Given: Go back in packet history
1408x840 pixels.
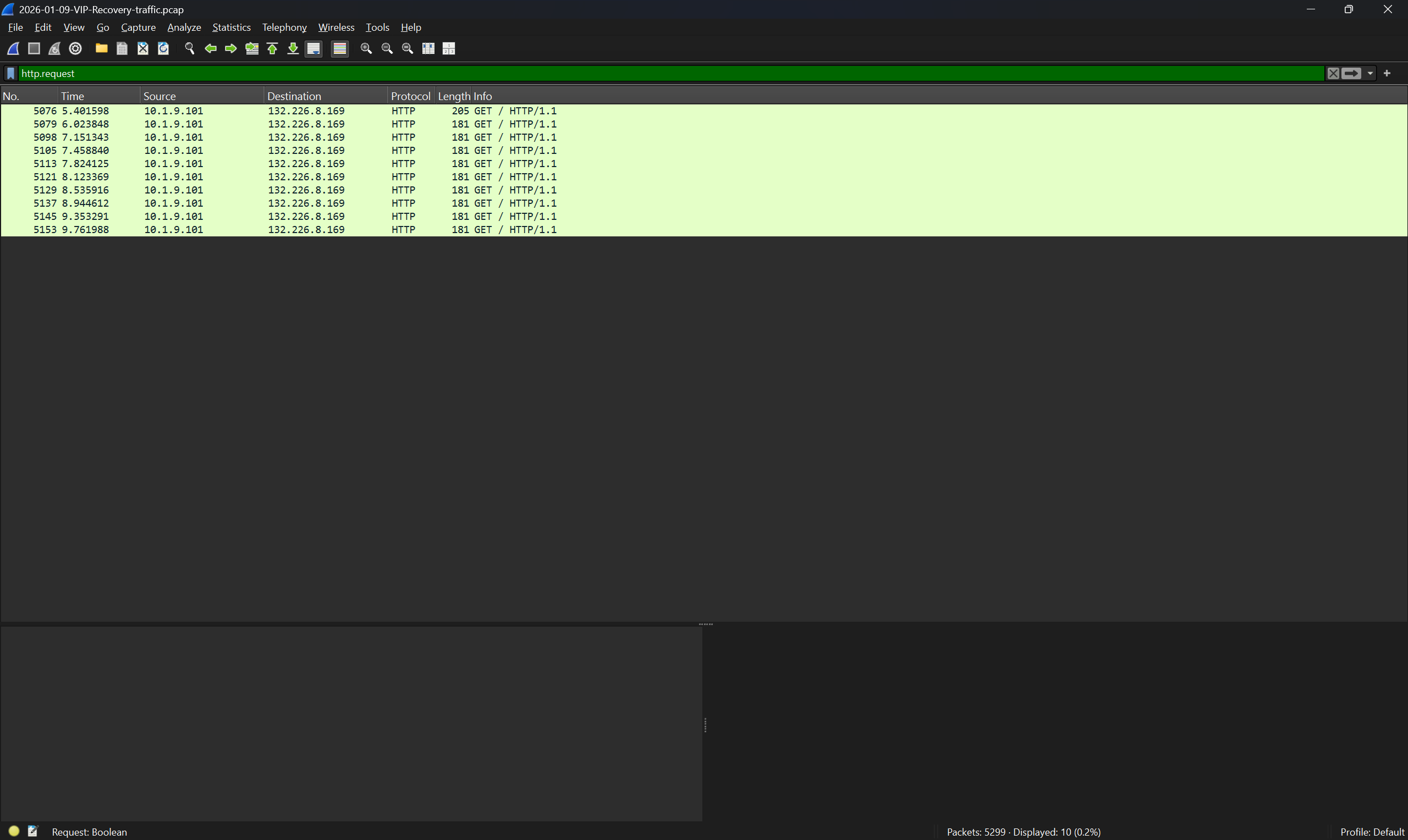Looking at the screenshot, I should pyautogui.click(x=211, y=49).
